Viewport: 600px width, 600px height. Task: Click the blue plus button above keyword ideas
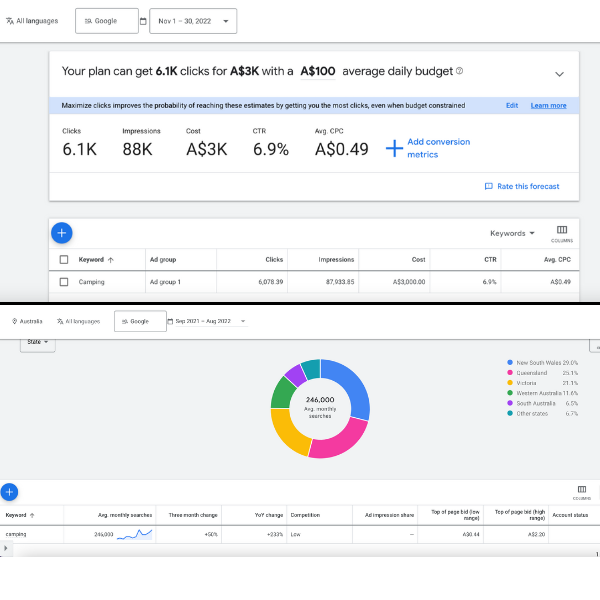click(9, 492)
